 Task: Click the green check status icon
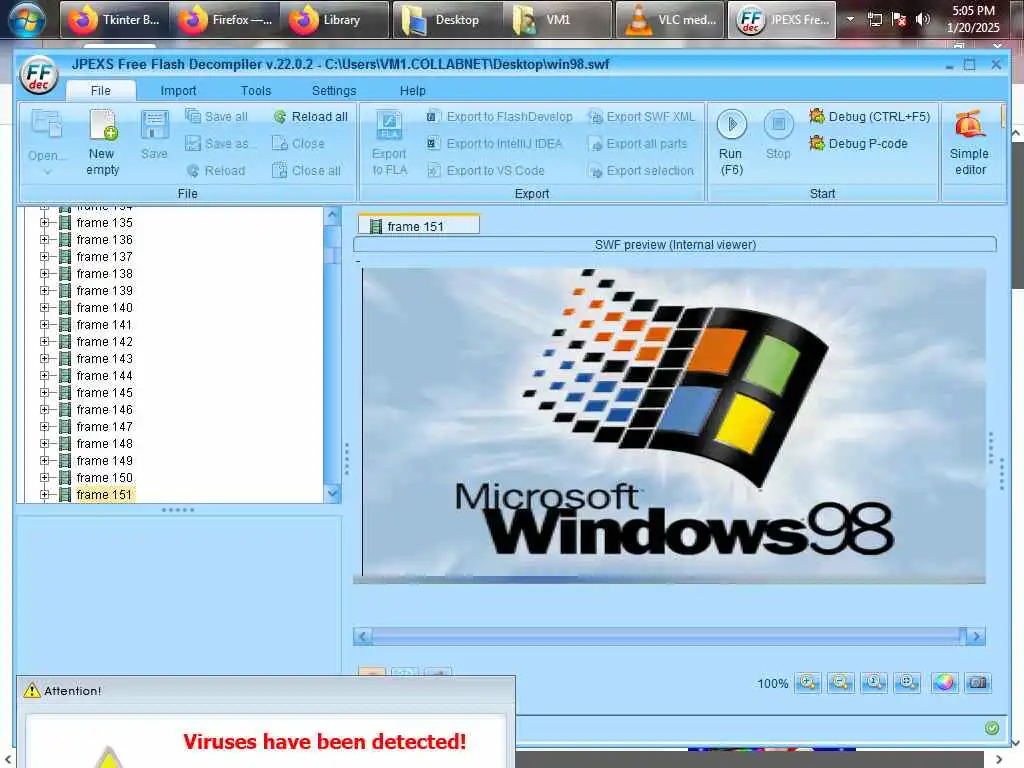[x=992, y=728]
